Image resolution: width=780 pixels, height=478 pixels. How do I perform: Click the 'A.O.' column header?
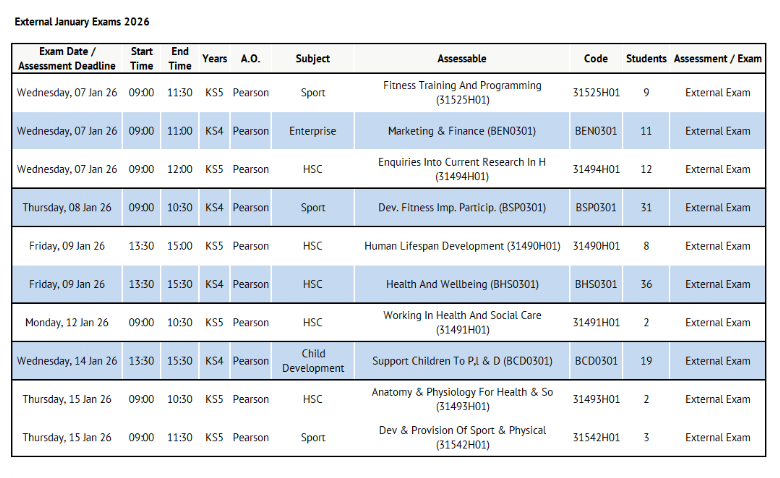tap(250, 59)
